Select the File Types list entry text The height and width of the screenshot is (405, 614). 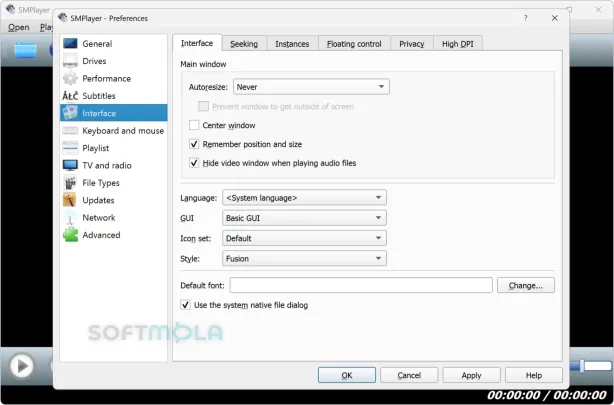[x=101, y=183]
